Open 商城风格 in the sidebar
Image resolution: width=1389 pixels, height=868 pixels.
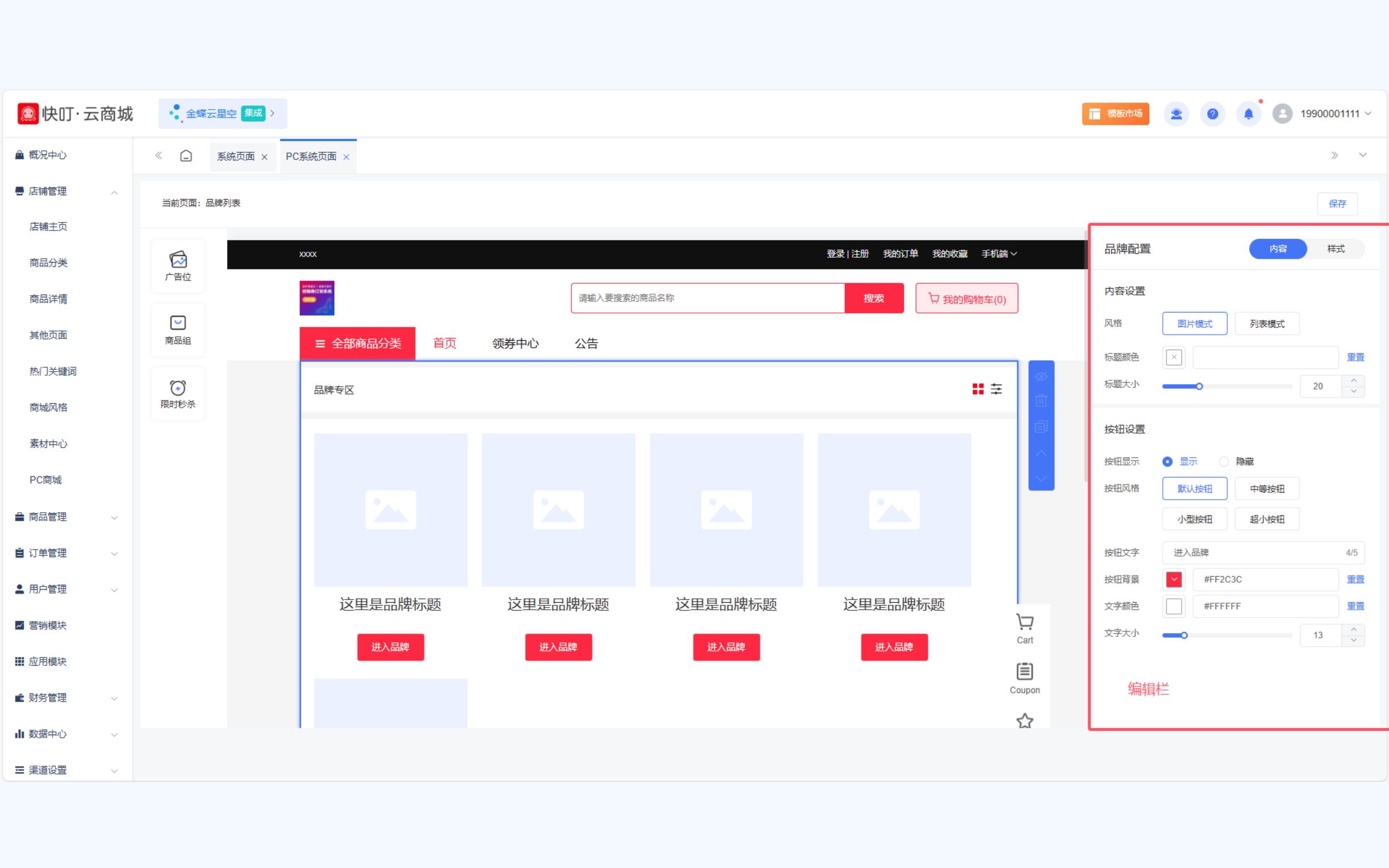pyautogui.click(x=48, y=407)
